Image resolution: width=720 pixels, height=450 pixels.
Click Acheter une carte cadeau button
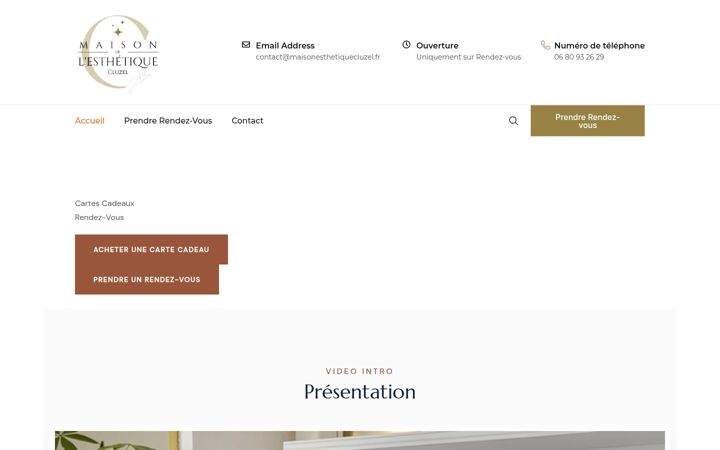[x=151, y=249]
